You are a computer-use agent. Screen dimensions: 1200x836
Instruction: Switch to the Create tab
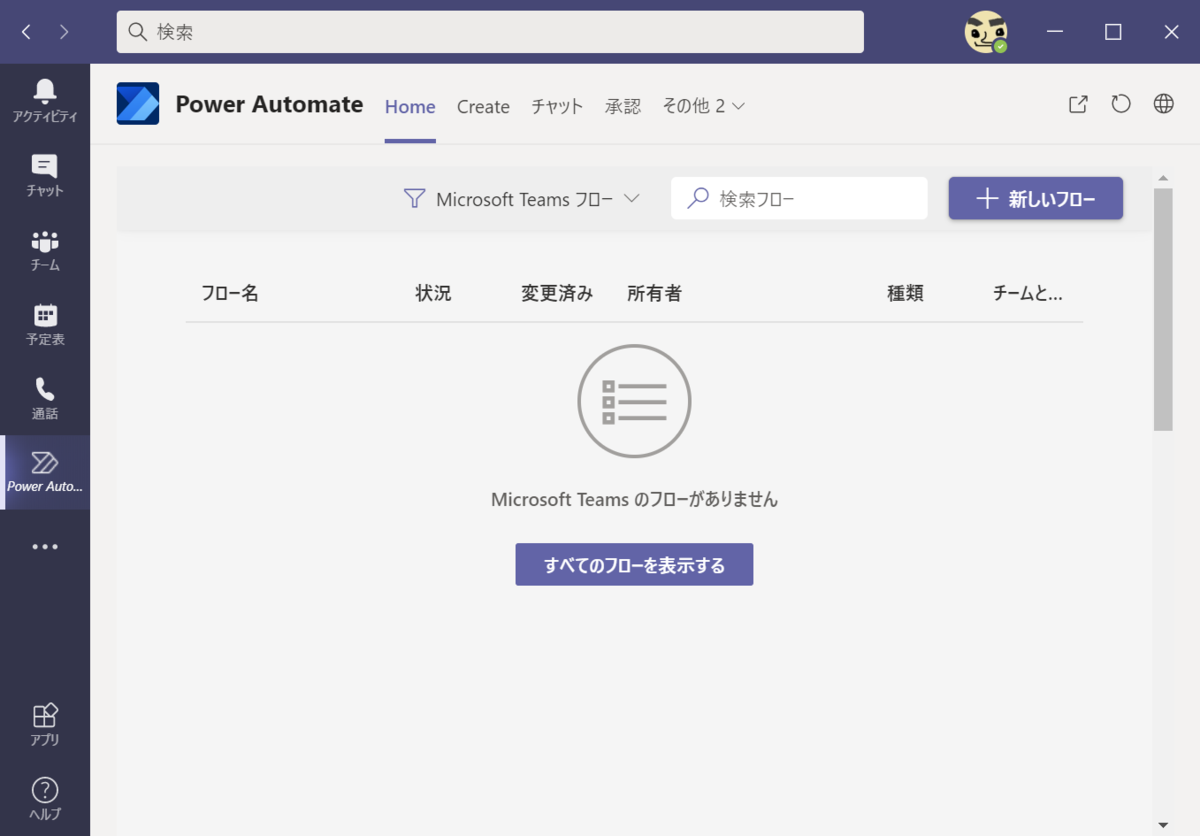tap(483, 107)
